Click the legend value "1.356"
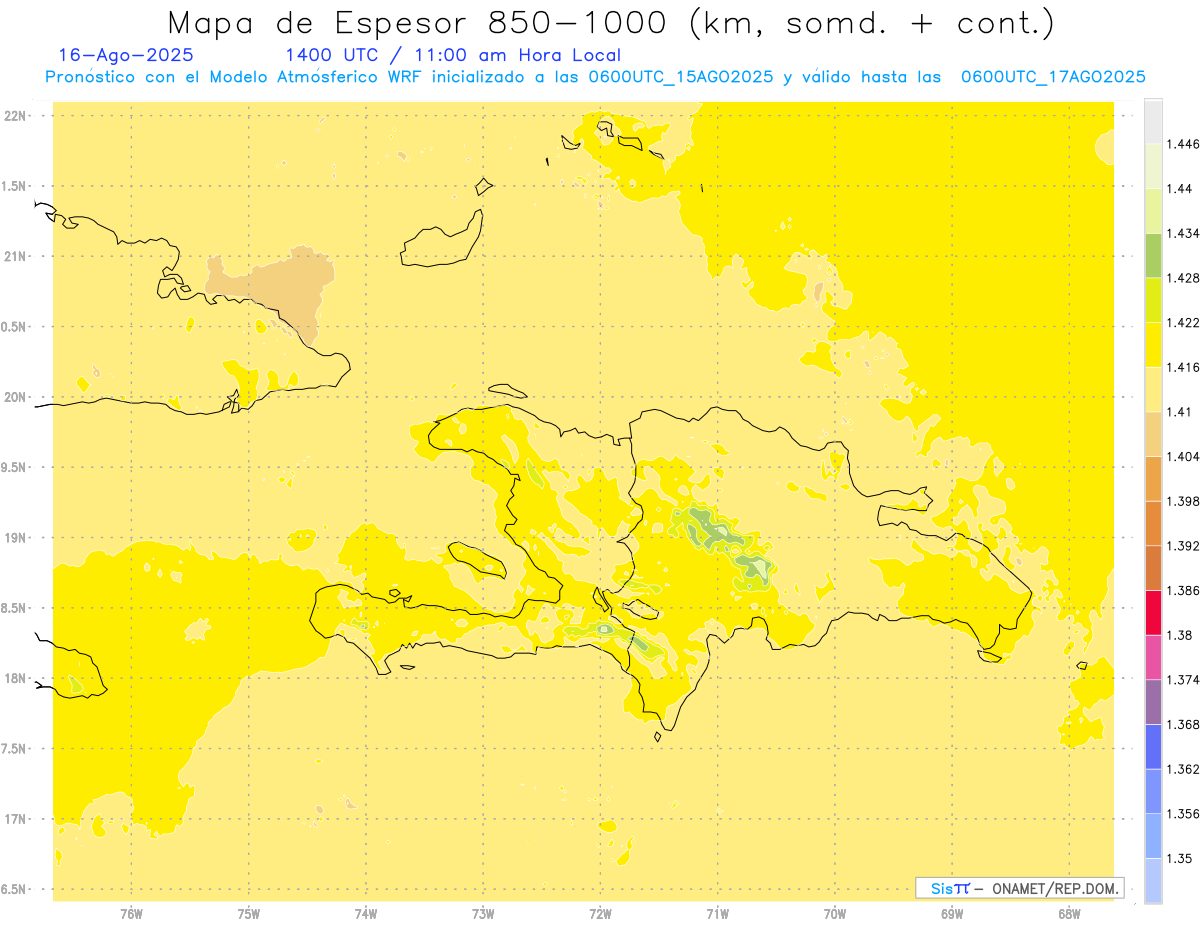1200x927 pixels. pos(1184,814)
